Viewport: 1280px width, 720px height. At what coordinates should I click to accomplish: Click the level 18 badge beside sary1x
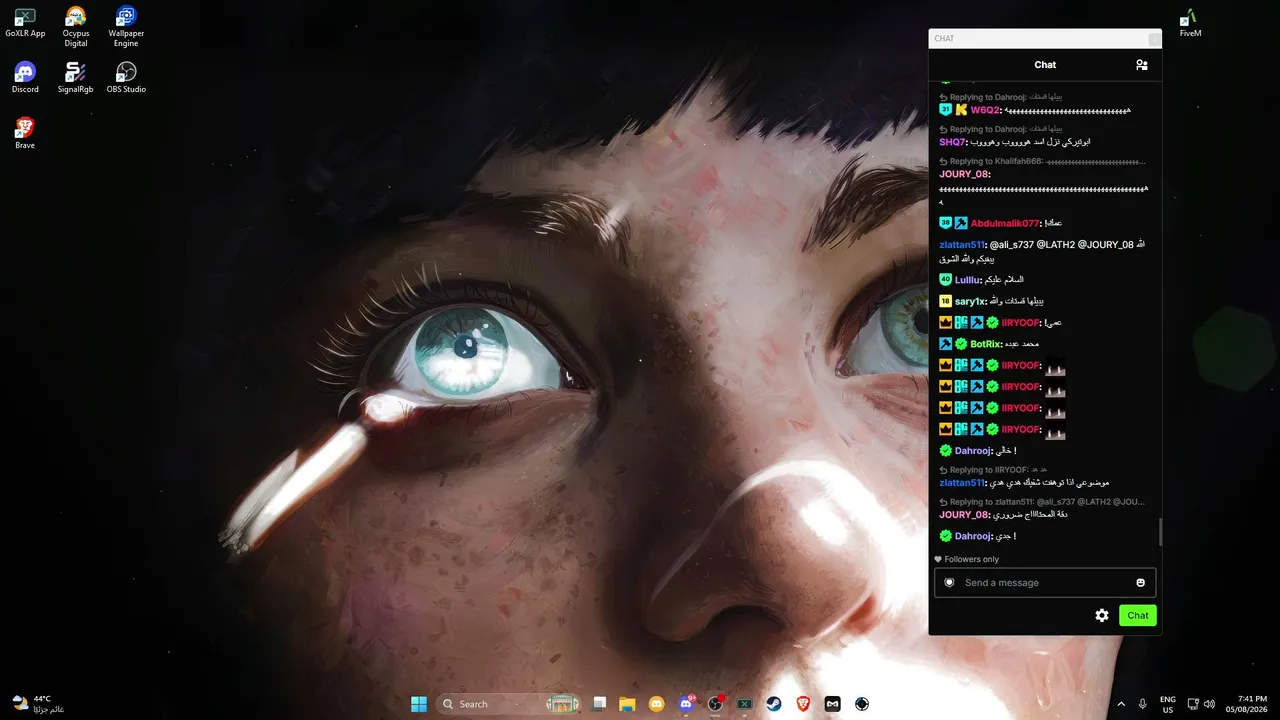pyautogui.click(x=946, y=301)
